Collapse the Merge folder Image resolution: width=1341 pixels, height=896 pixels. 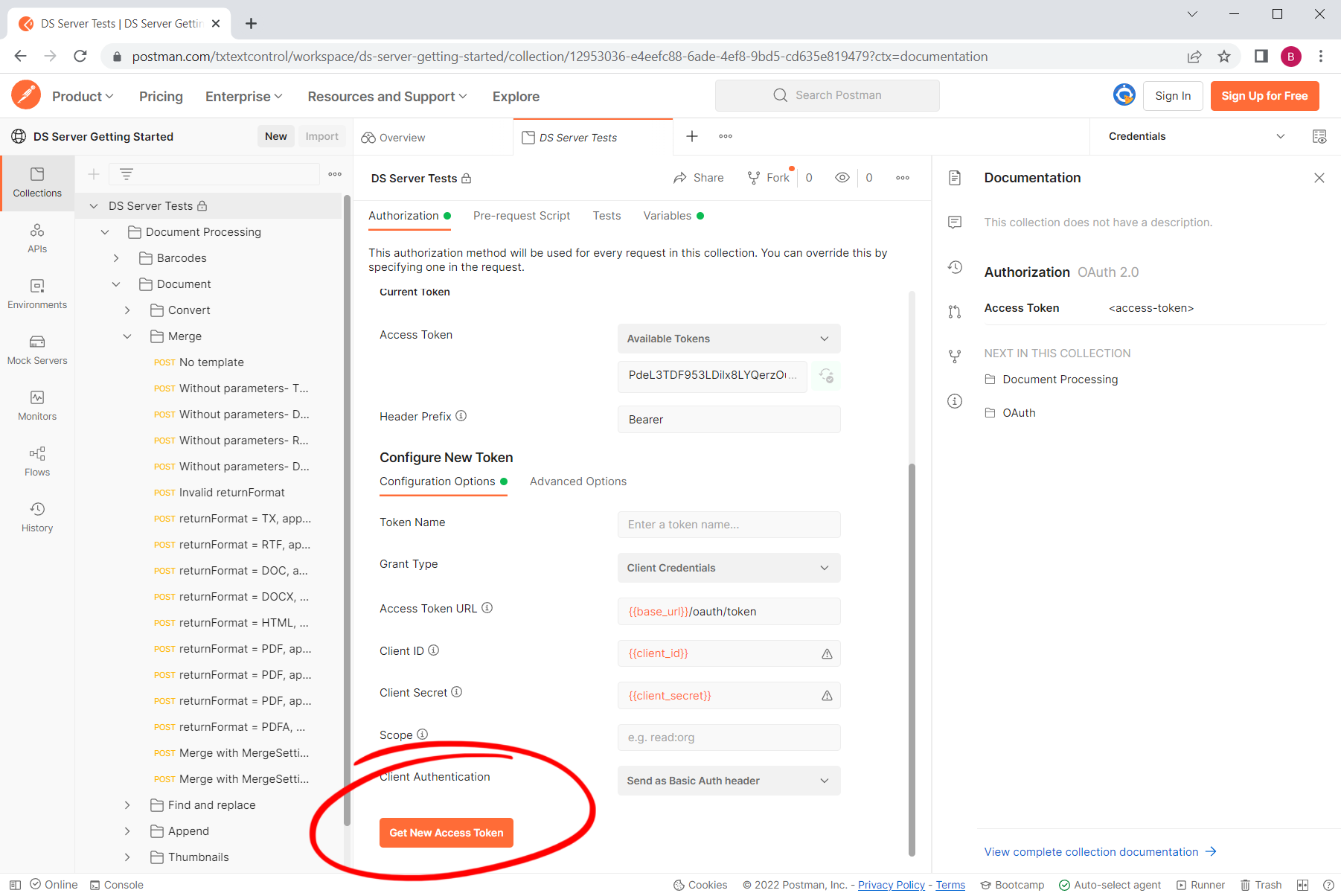click(127, 336)
